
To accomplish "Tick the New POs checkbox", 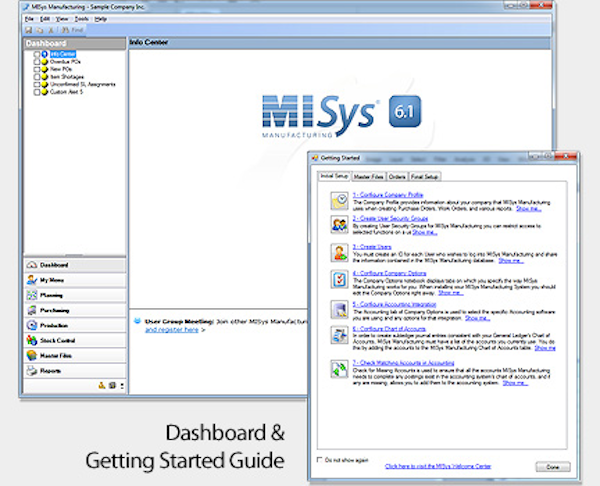I will coord(37,69).
